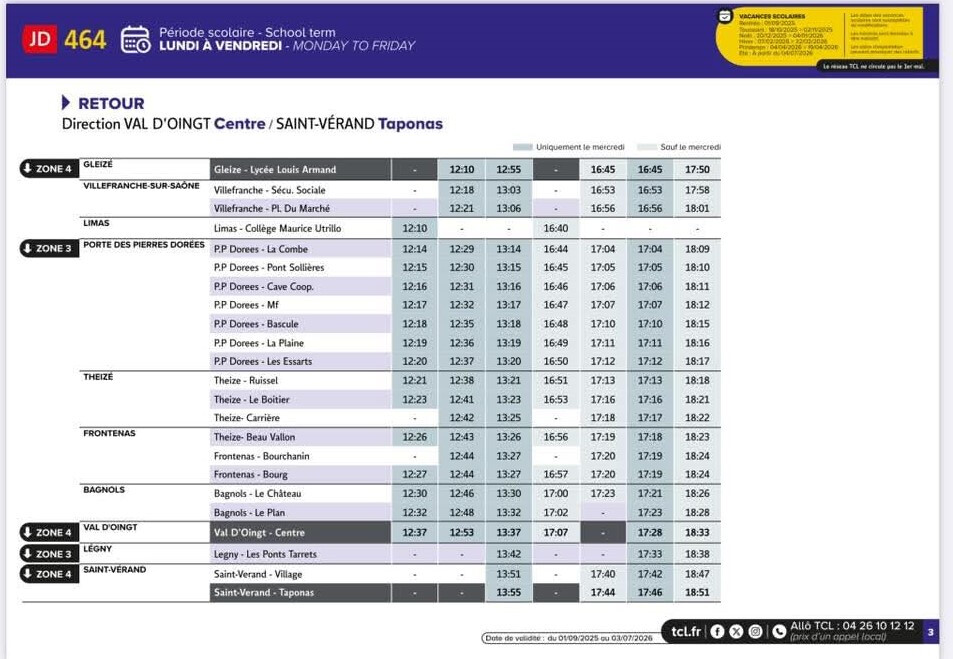The image size is (953, 659).
Task: Click the ZONE 4 badge beside Saint-Vérand
Action: coord(49,574)
